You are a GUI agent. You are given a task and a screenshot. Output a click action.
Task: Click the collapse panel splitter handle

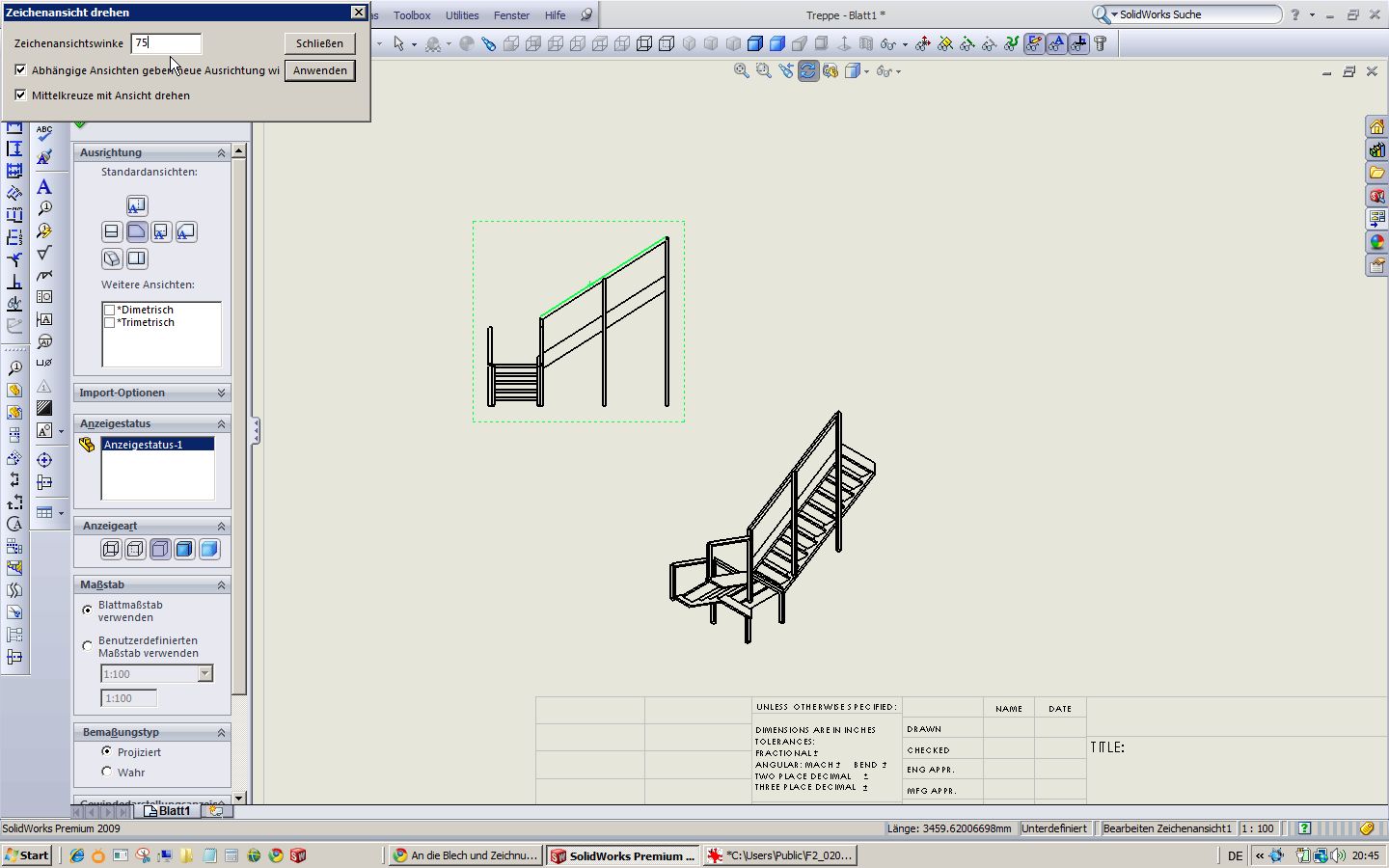coord(256,430)
